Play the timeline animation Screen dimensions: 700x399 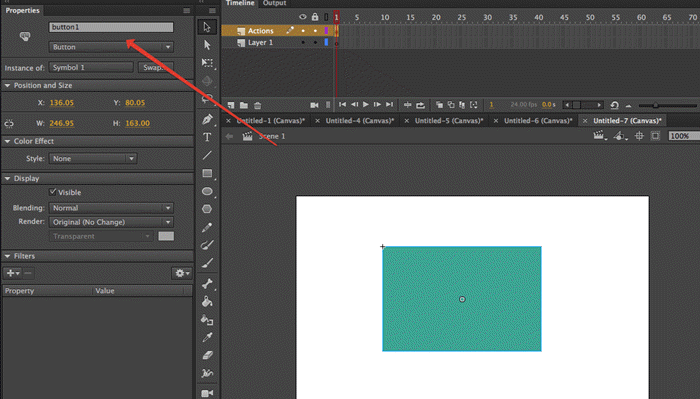click(x=366, y=104)
